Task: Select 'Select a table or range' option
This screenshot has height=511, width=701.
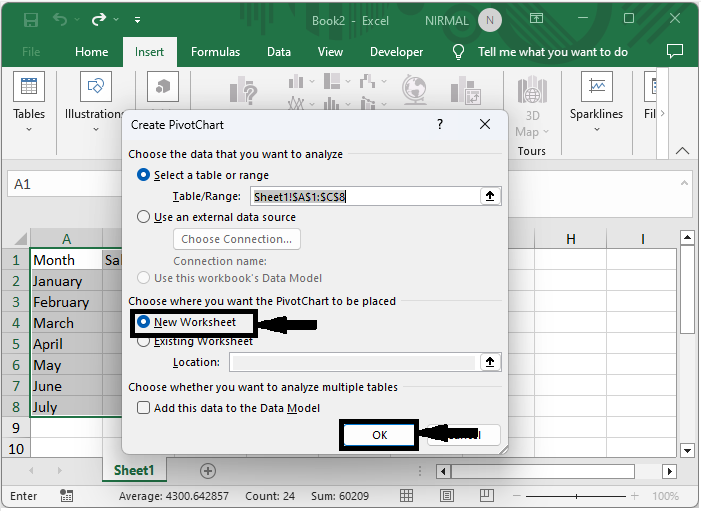Action: [143, 174]
